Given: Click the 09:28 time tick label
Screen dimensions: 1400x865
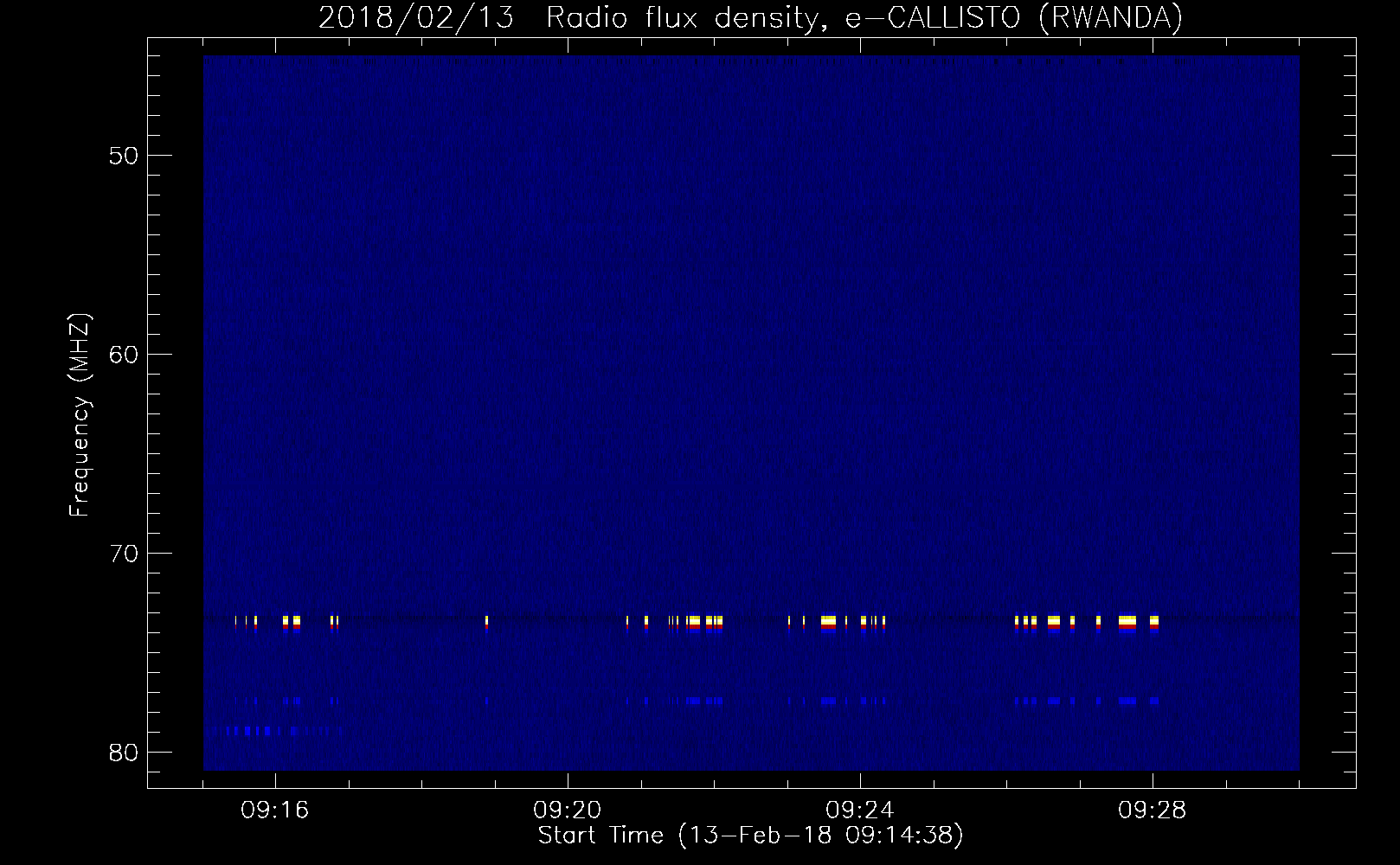Looking at the screenshot, I should 1153,811.
